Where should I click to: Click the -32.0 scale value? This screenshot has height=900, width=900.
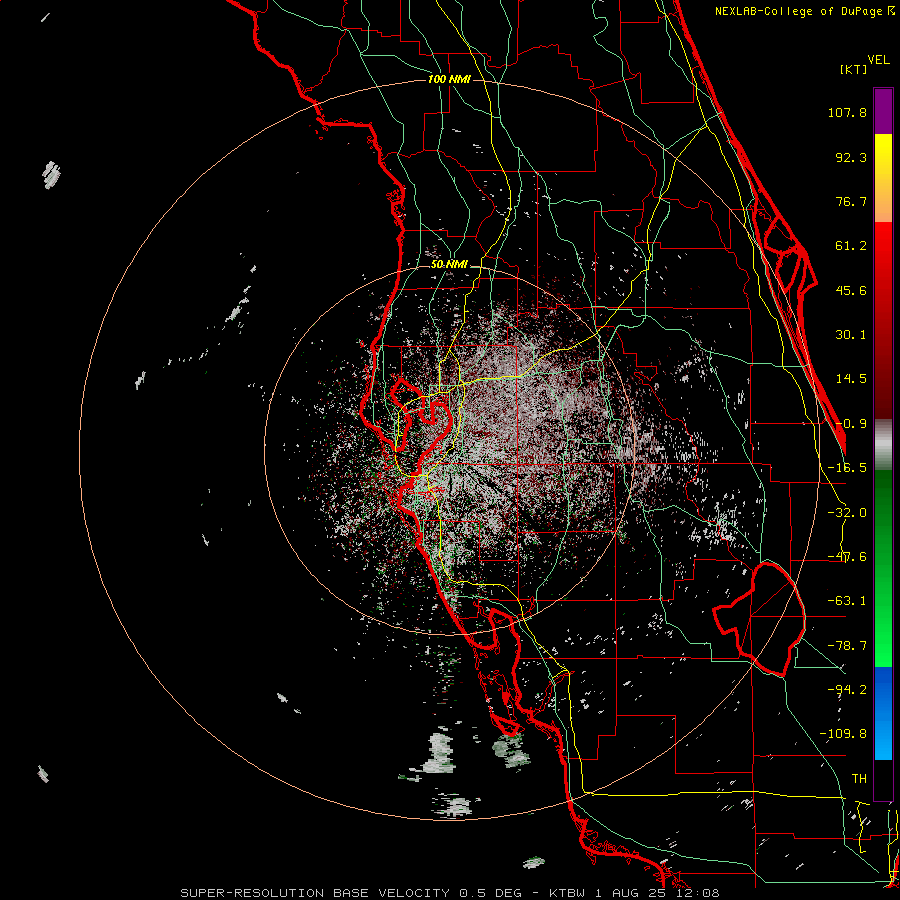(847, 513)
